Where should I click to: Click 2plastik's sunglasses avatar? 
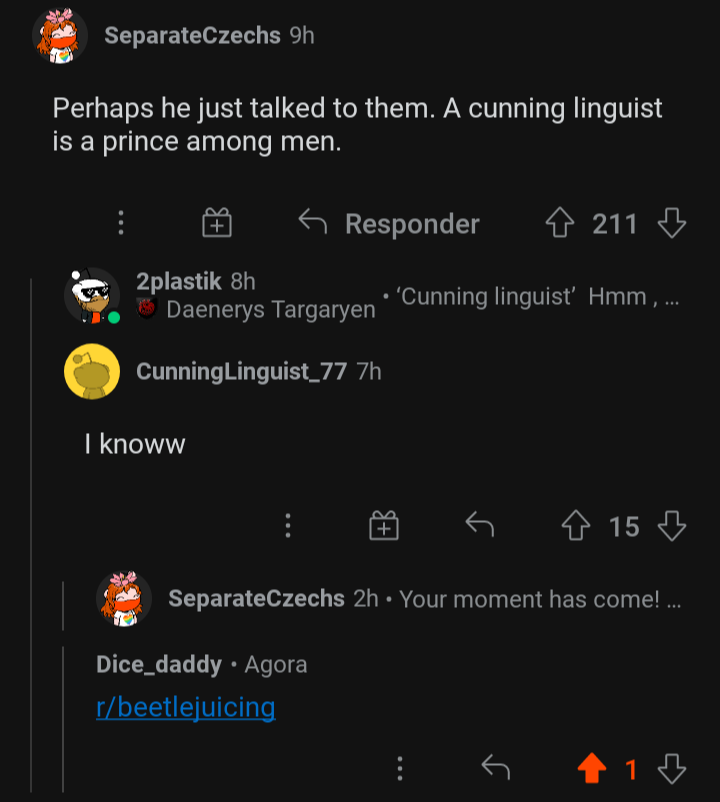[x=91, y=296]
